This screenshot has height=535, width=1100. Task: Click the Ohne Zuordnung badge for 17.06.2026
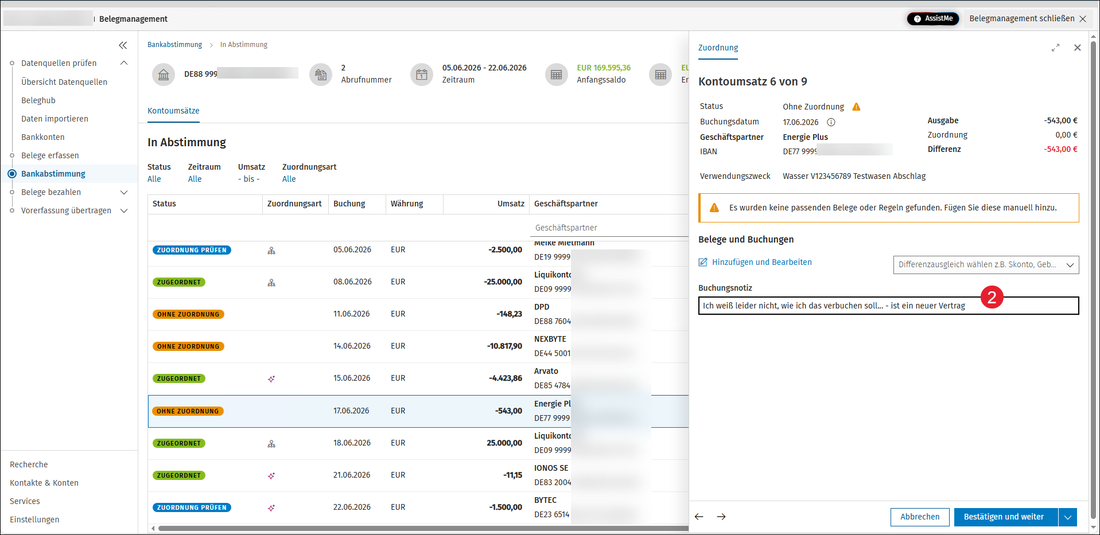coord(188,411)
